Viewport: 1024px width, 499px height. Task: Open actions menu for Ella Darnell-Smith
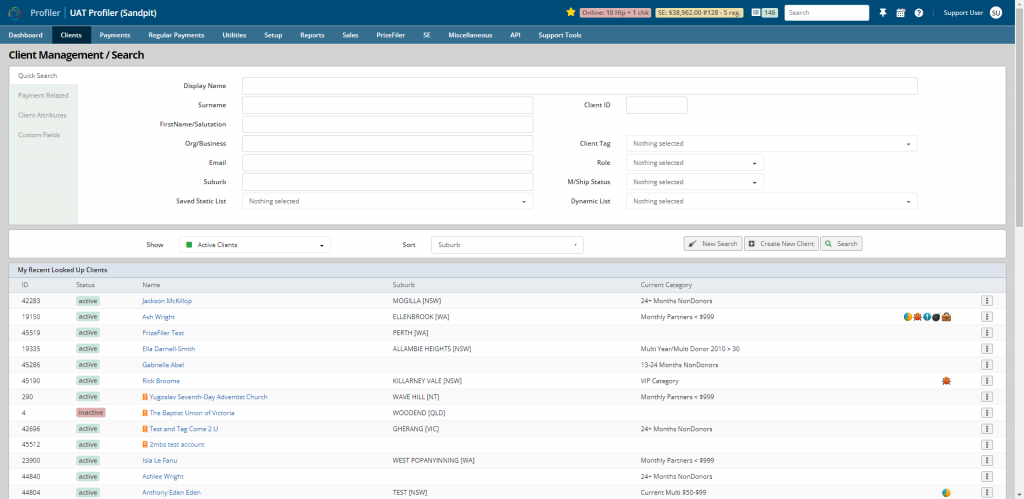pos(987,349)
